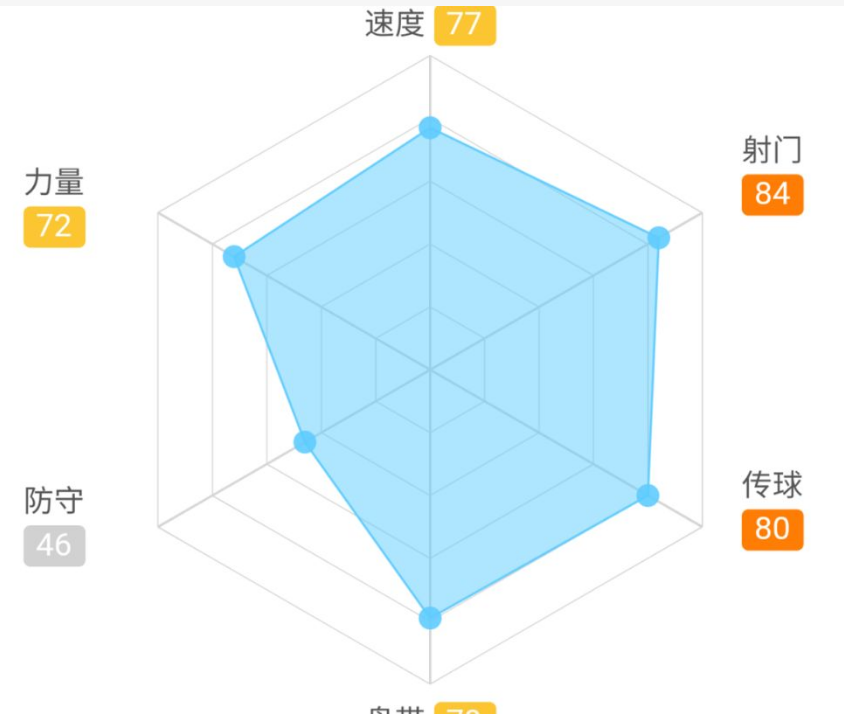This screenshot has width=844, height=714.
Task: Select the 传球 axis label
Action: click(772, 484)
